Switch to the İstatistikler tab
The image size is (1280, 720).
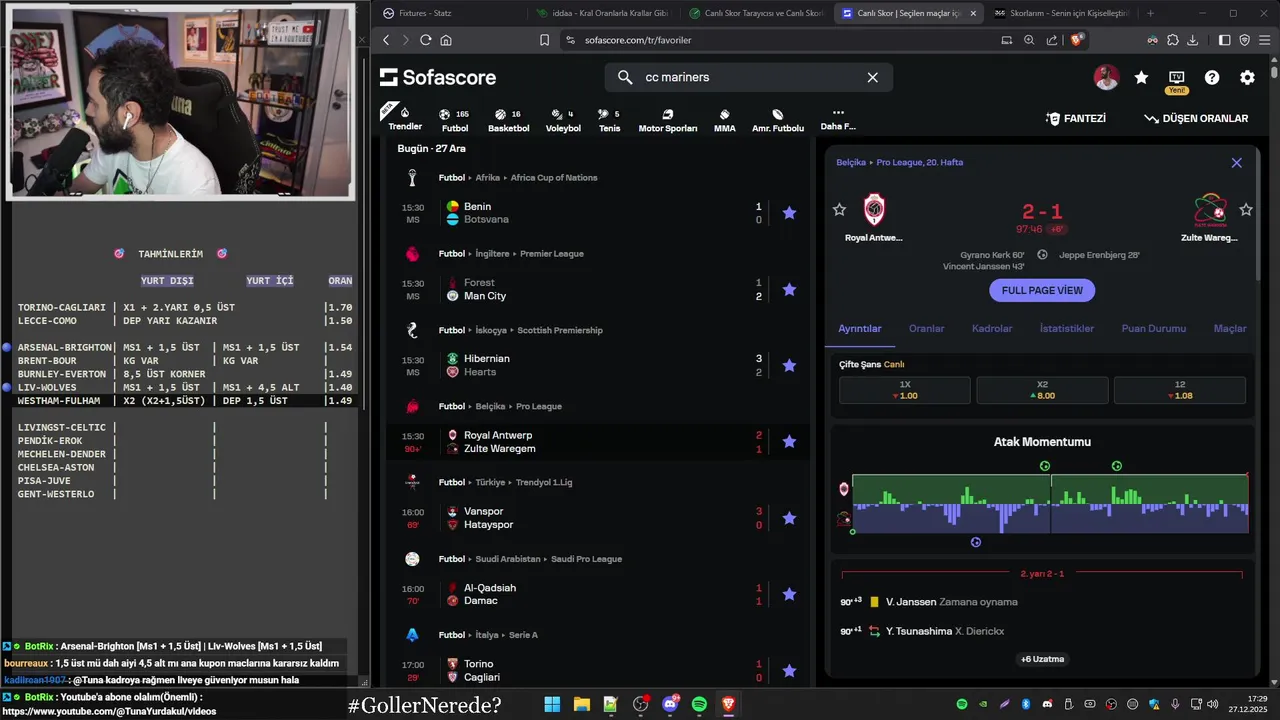coord(1067,329)
